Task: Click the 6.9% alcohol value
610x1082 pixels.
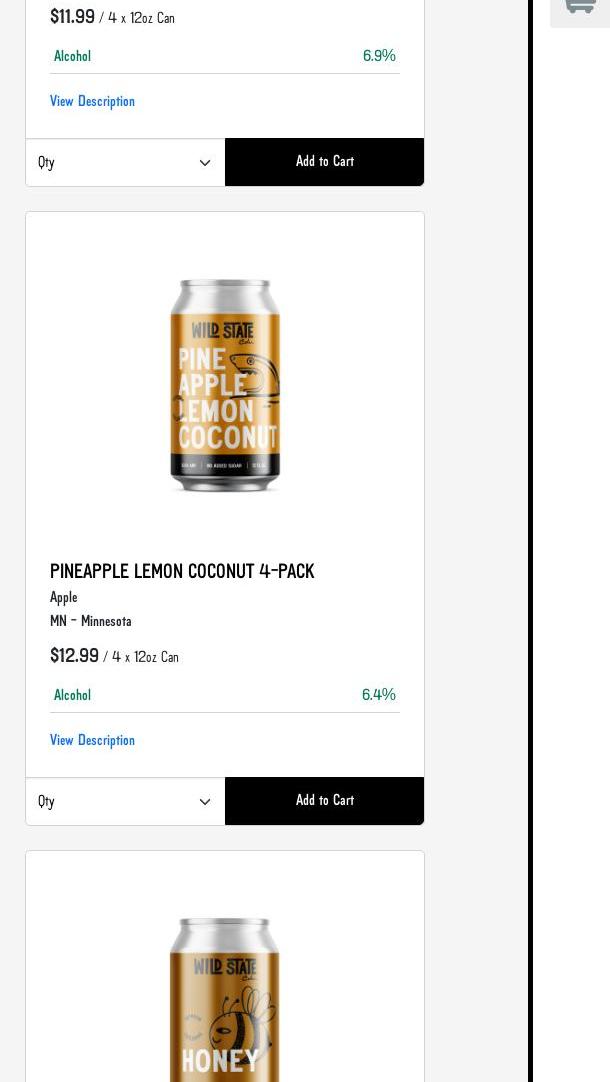Action: 379,56
